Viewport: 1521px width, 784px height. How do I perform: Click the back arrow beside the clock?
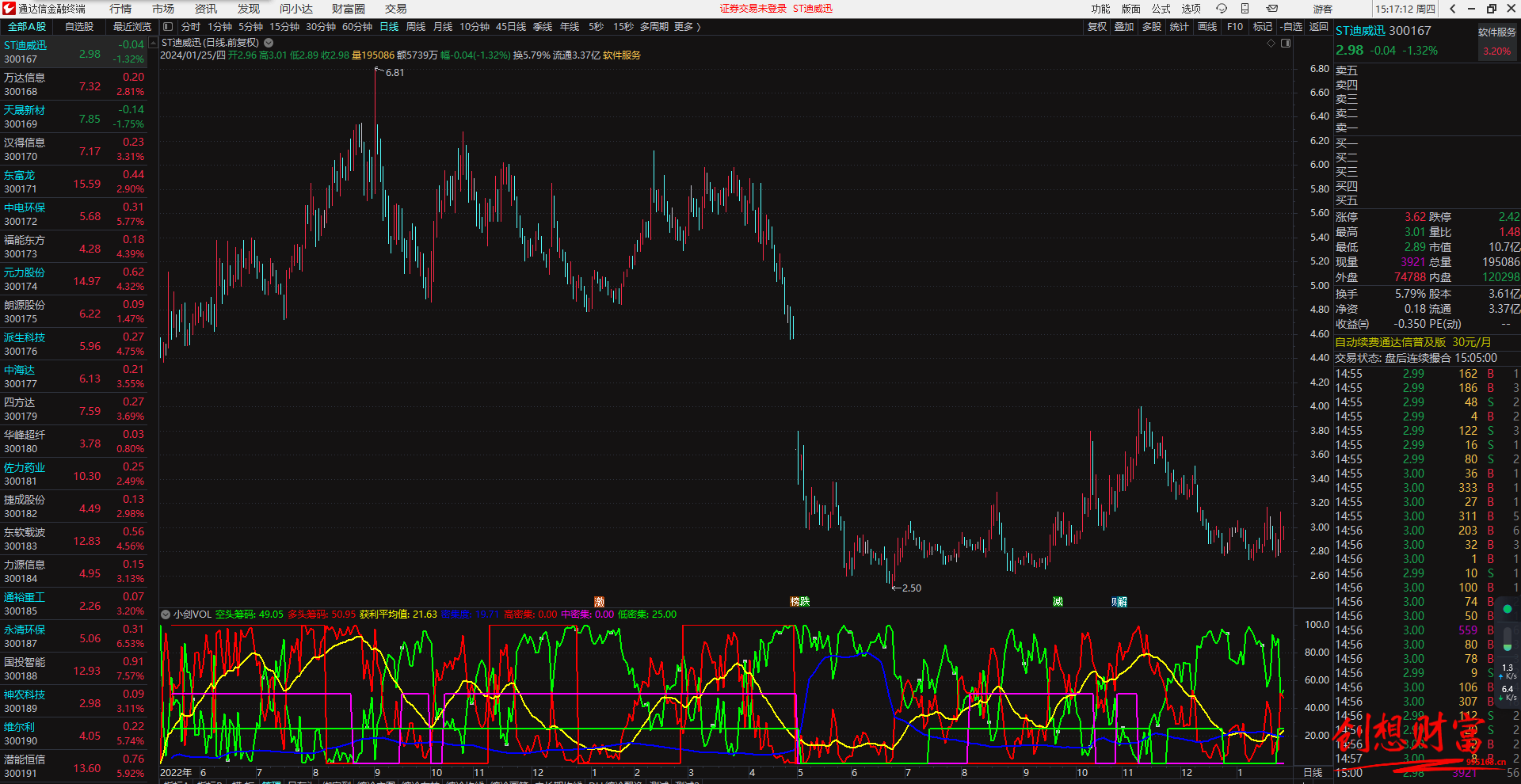click(1452, 9)
